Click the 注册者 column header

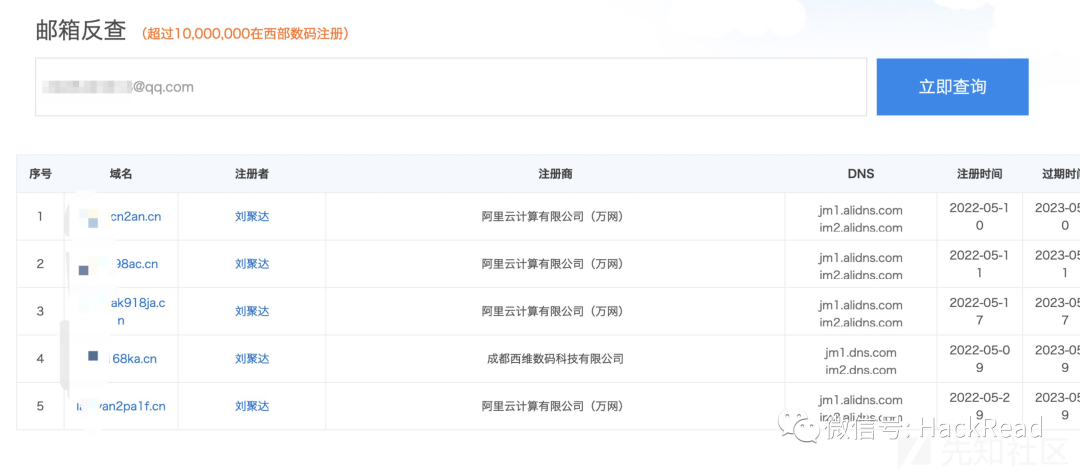[x=252, y=174]
